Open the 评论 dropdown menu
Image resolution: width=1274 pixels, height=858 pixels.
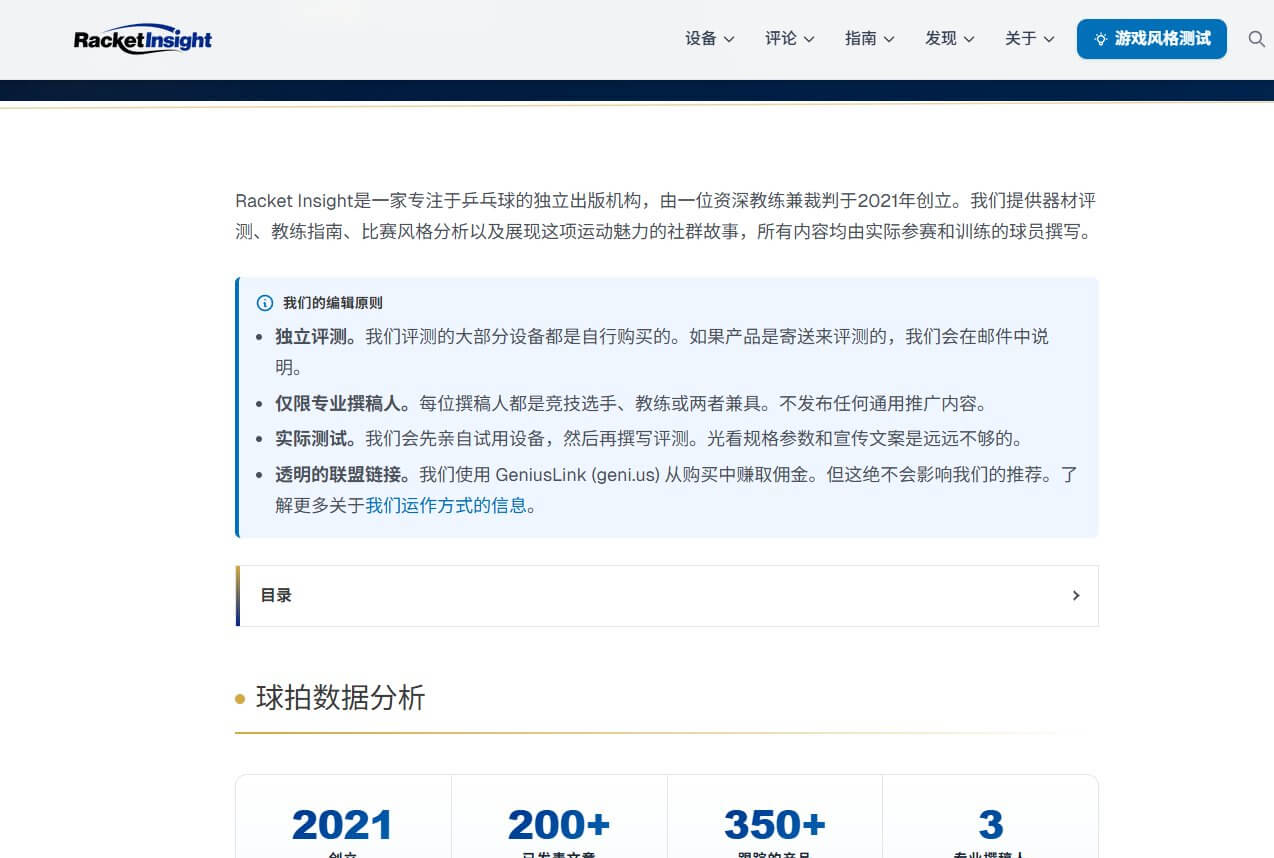tap(790, 39)
